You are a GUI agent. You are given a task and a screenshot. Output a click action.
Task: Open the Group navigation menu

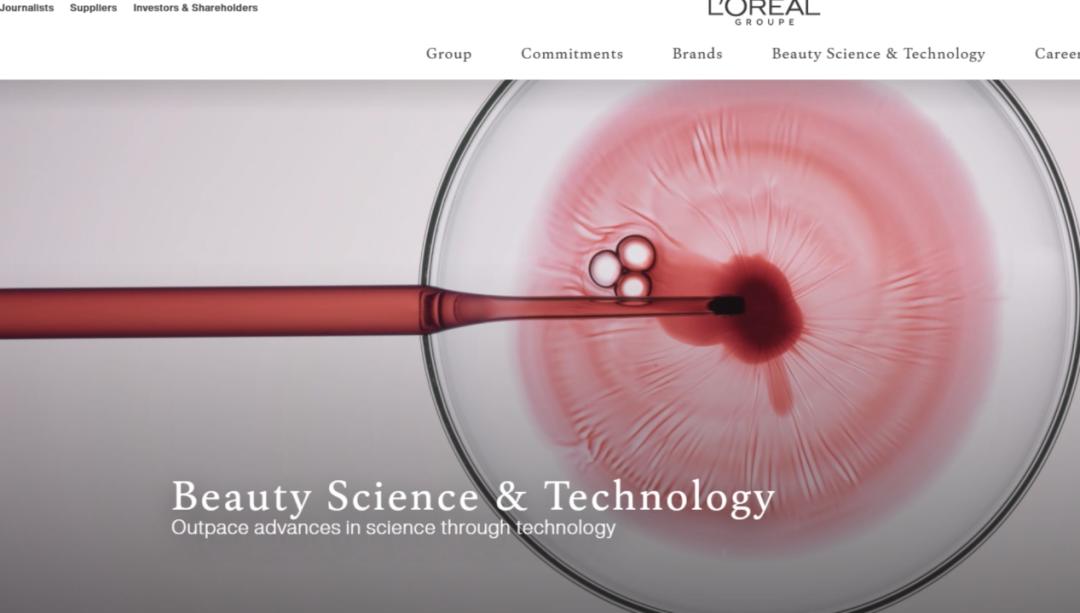click(448, 54)
